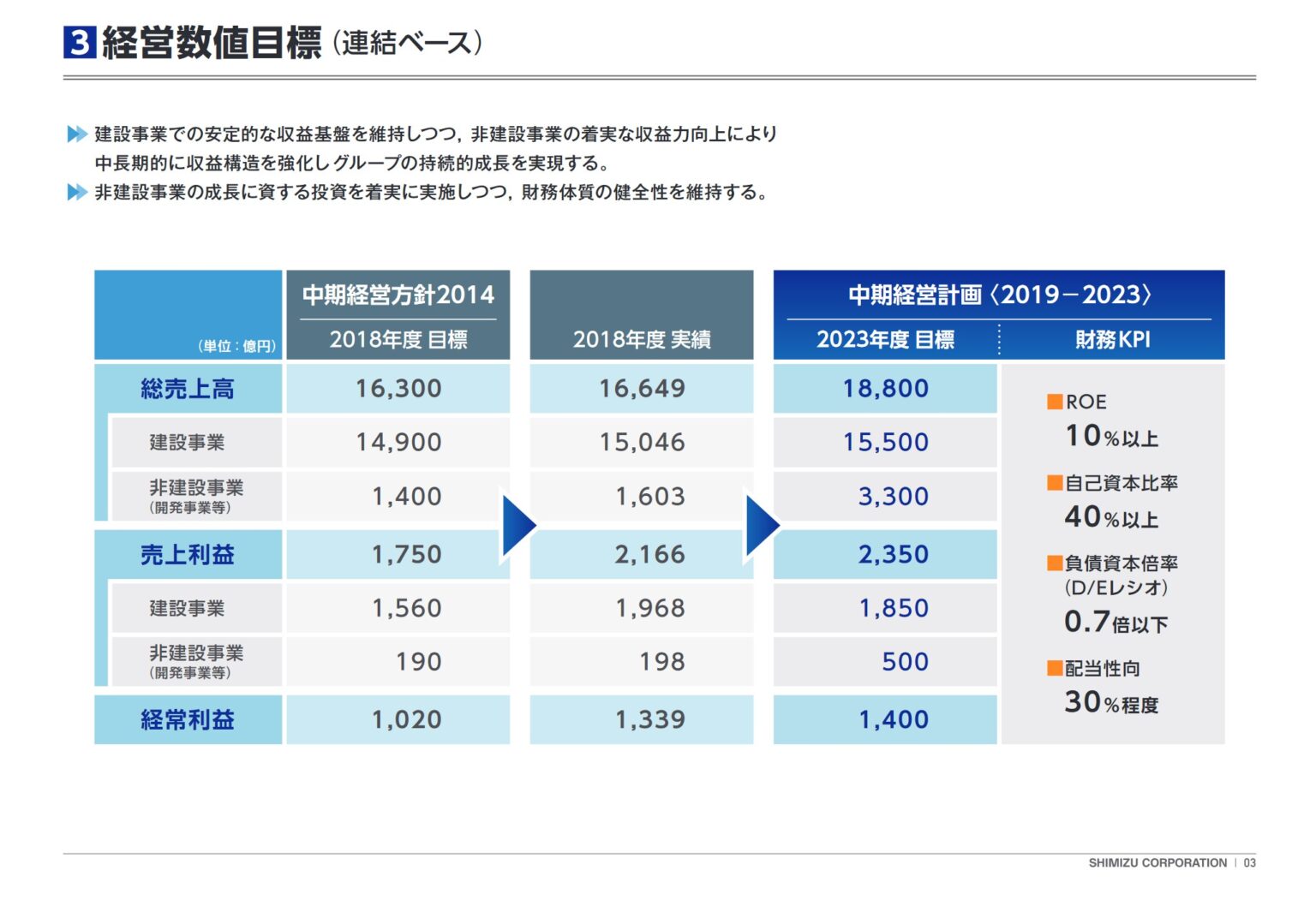This screenshot has height=906, width=1316.
Task: Click the header 2018年度 目標
Action: (398, 340)
